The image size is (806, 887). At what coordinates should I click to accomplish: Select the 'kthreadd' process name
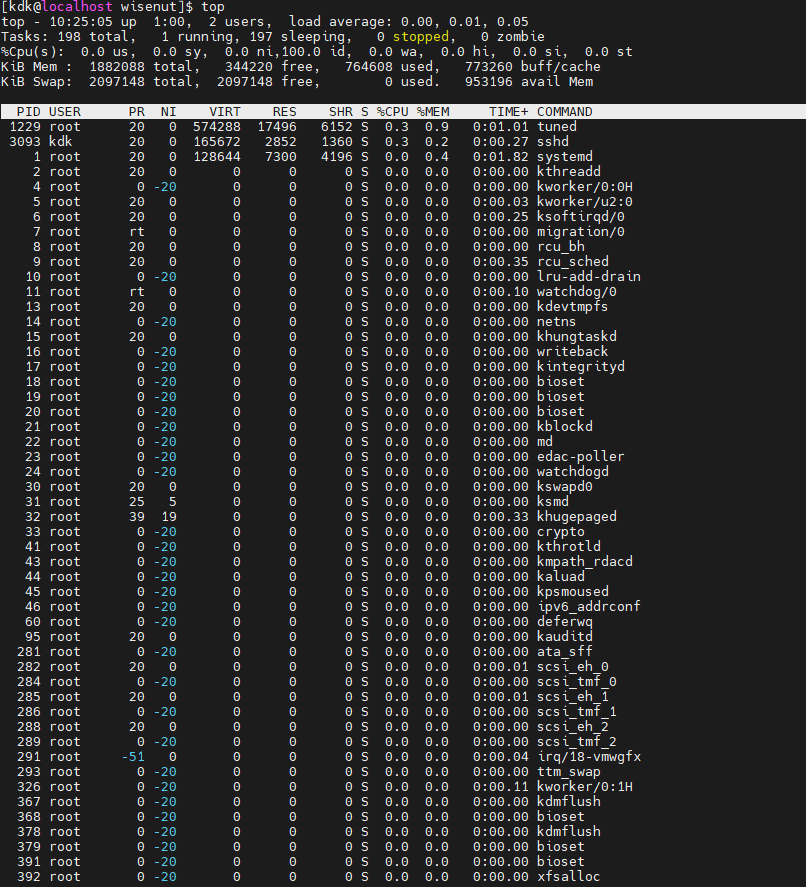568,171
